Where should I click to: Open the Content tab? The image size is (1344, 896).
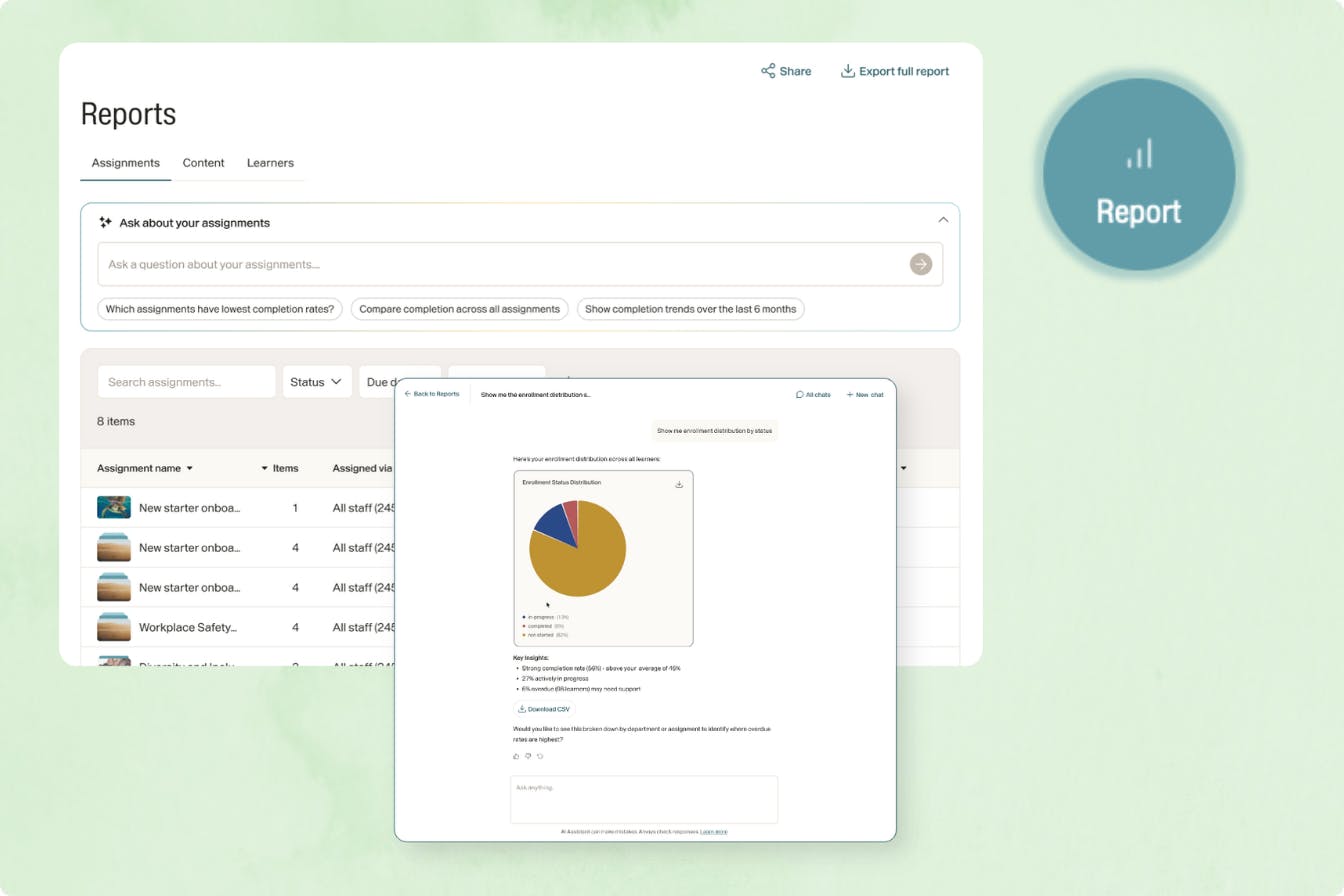point(203,163)
